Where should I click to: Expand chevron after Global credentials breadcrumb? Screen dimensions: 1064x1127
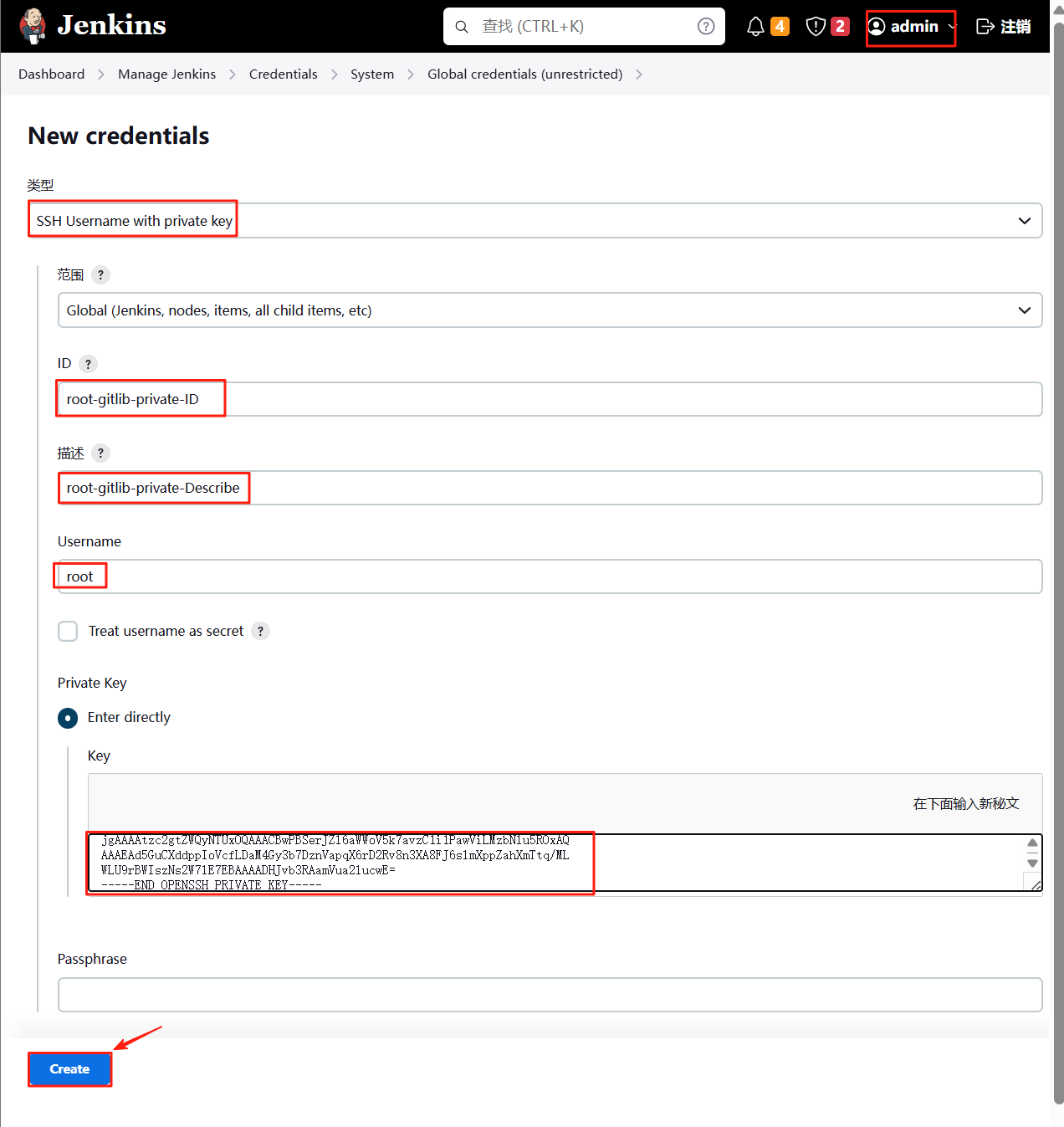tap(639, 74)
